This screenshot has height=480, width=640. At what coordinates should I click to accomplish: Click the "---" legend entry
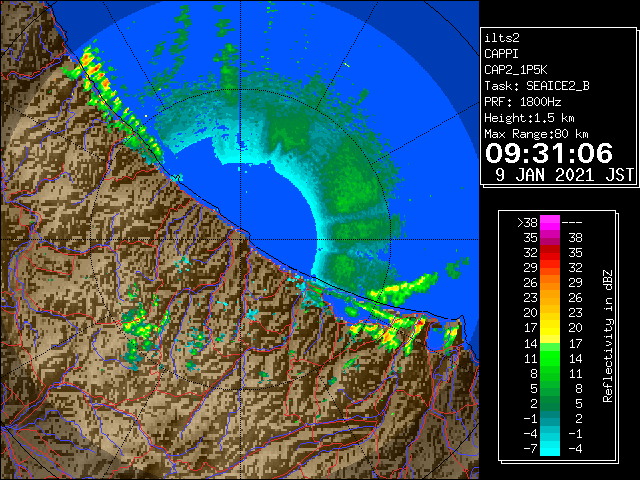572,223
